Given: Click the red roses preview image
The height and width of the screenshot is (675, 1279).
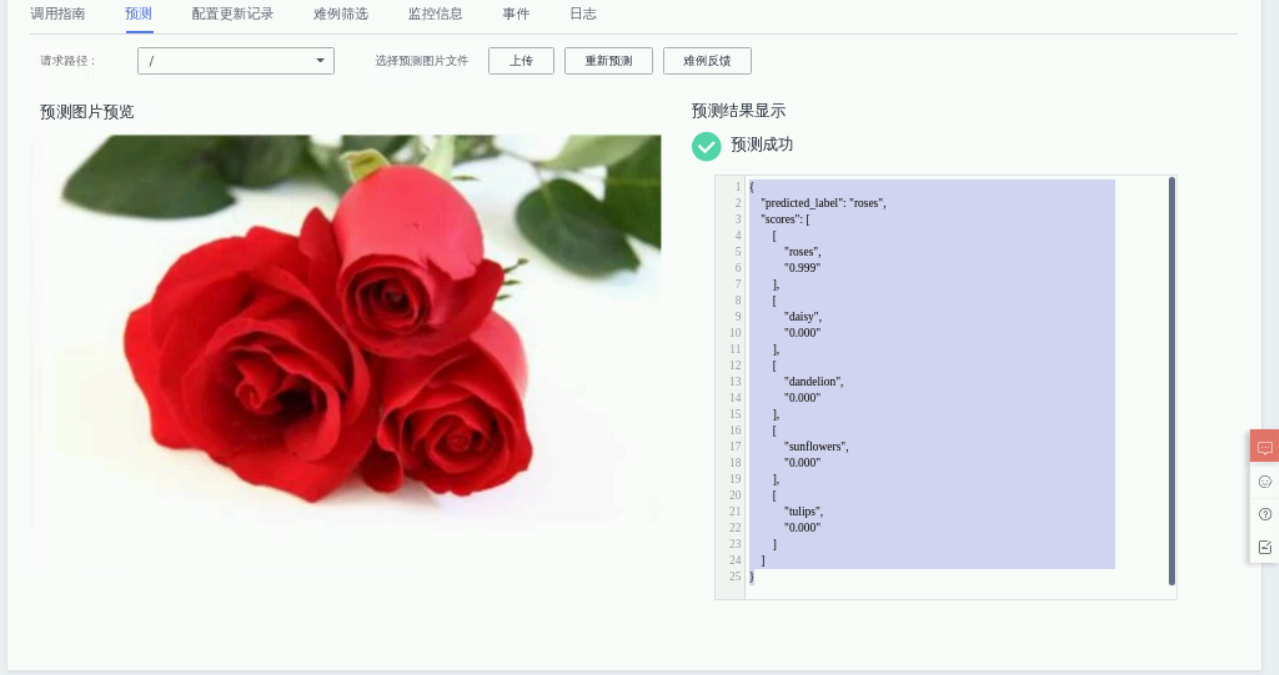Looking at the screenshot, I should 346,332.
